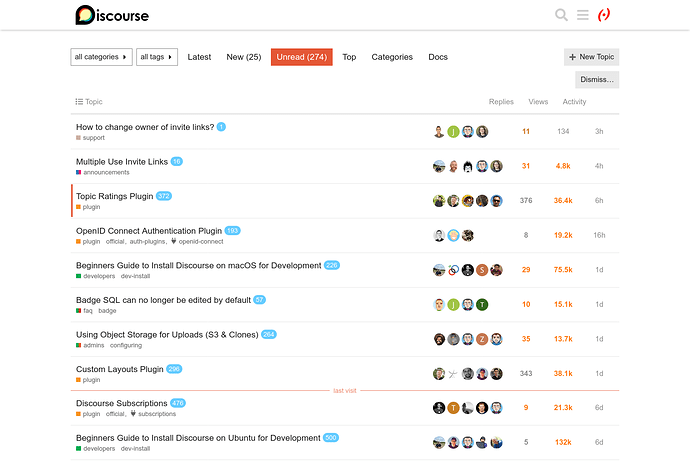Open the Multiple Use Invite Links topic

[122, 162]
